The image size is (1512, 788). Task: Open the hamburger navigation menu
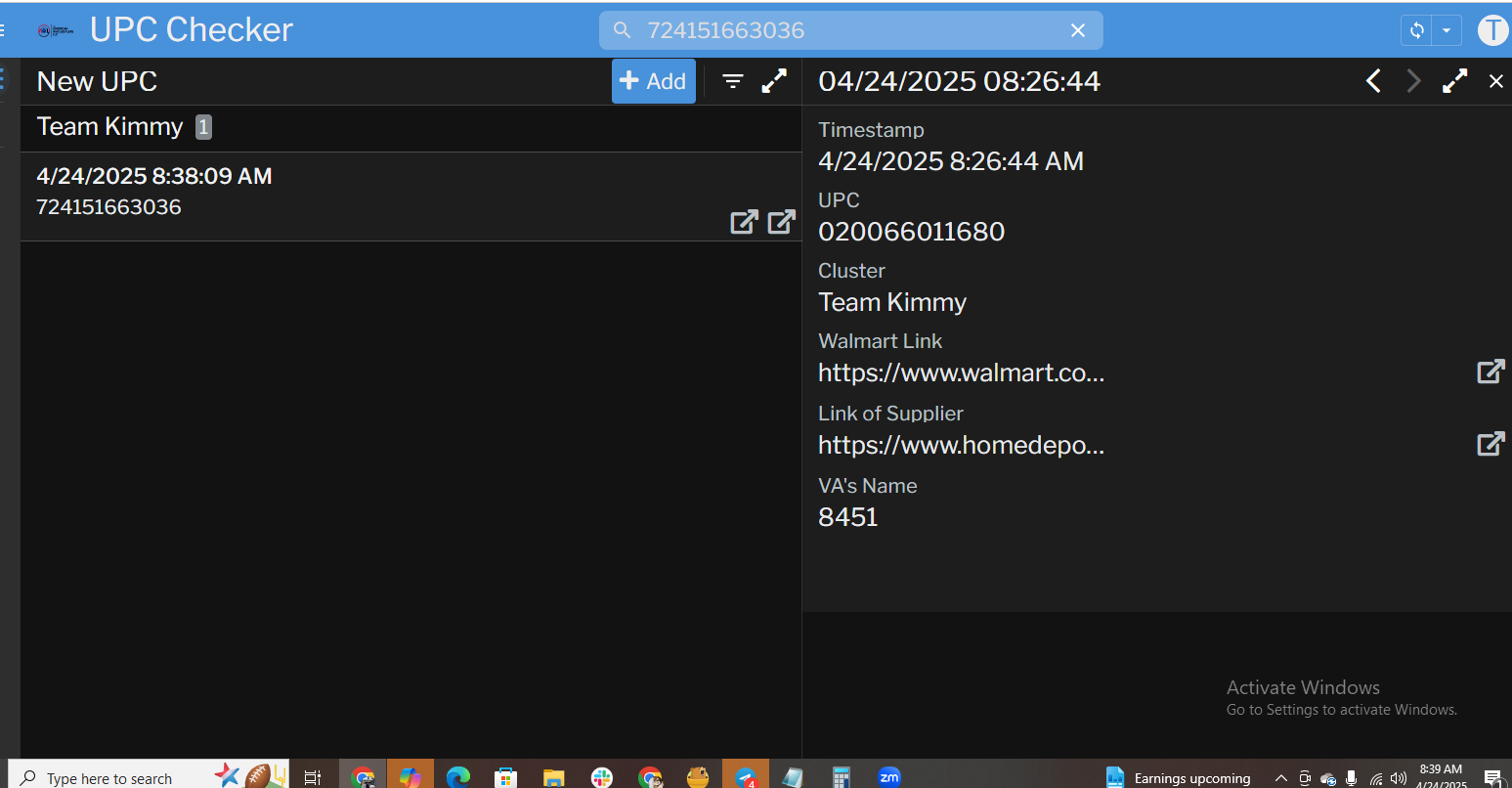(x=3, y=30)
